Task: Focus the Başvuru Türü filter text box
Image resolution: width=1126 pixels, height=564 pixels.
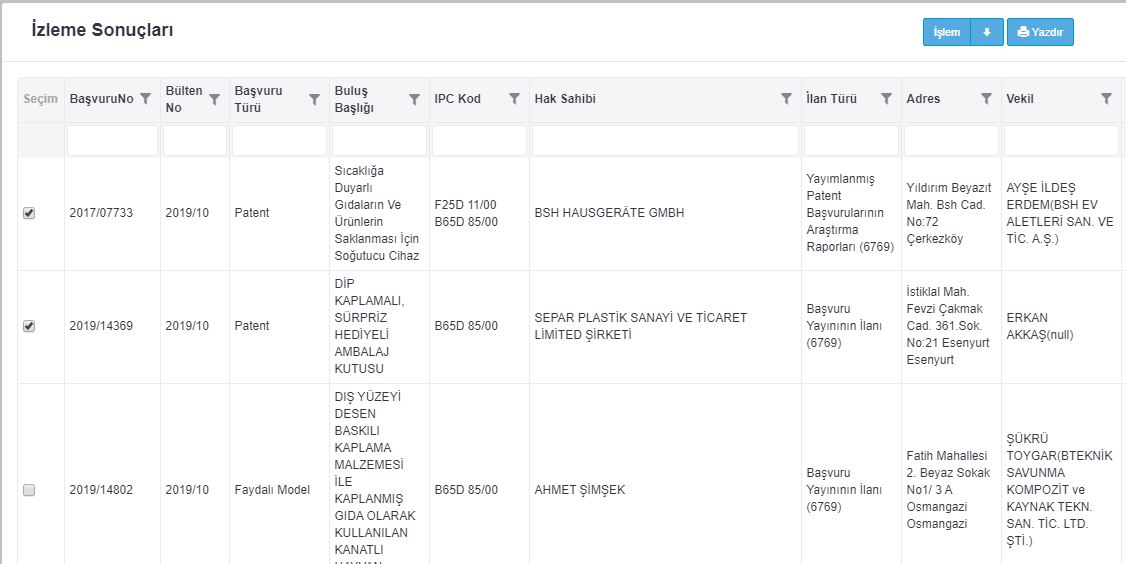Action: pyautogui.click(x=279, y=141)
